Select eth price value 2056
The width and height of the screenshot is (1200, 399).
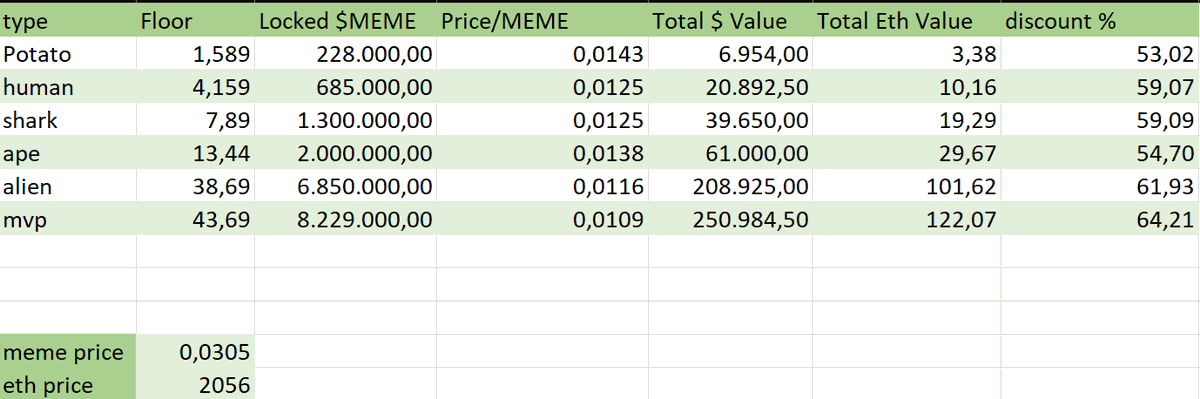click(x=195, y=384)
